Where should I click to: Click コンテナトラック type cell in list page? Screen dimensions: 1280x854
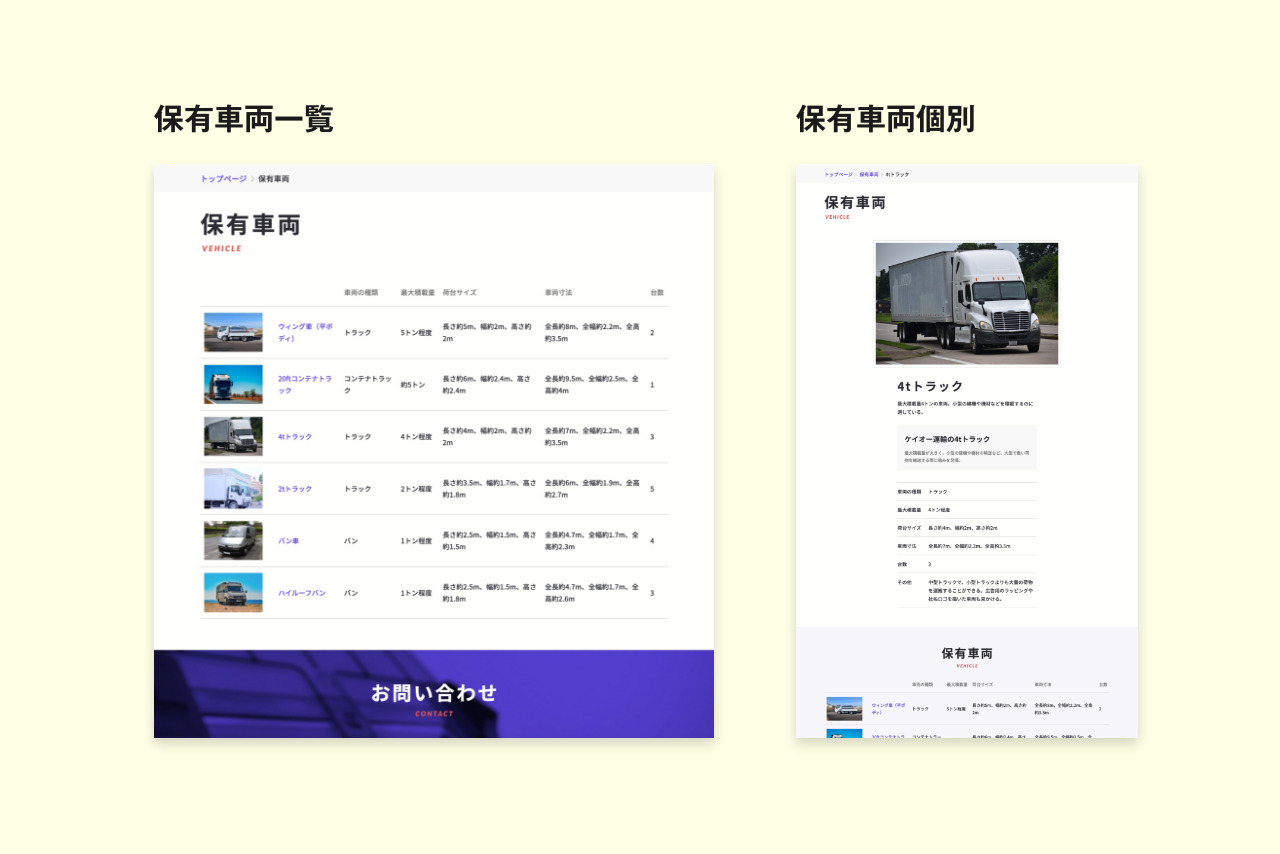point(368,384)
